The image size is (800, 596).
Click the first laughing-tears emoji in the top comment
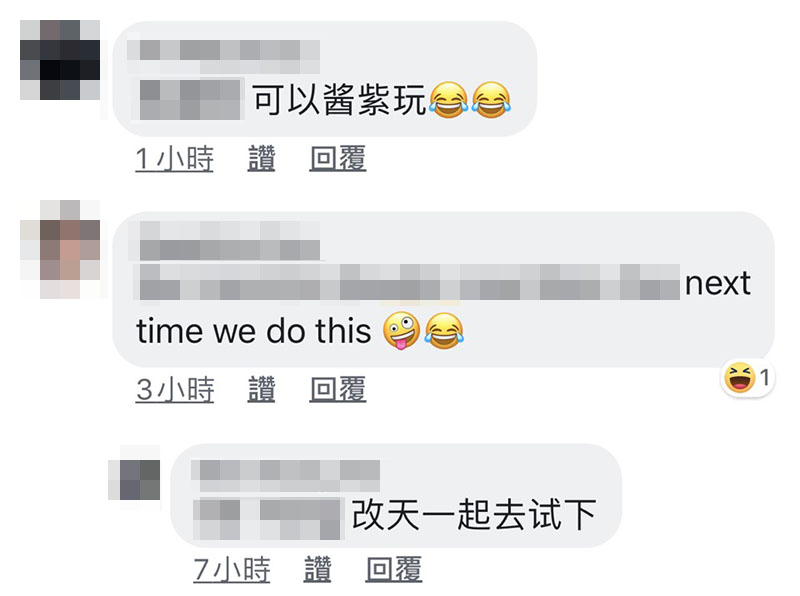448,100
